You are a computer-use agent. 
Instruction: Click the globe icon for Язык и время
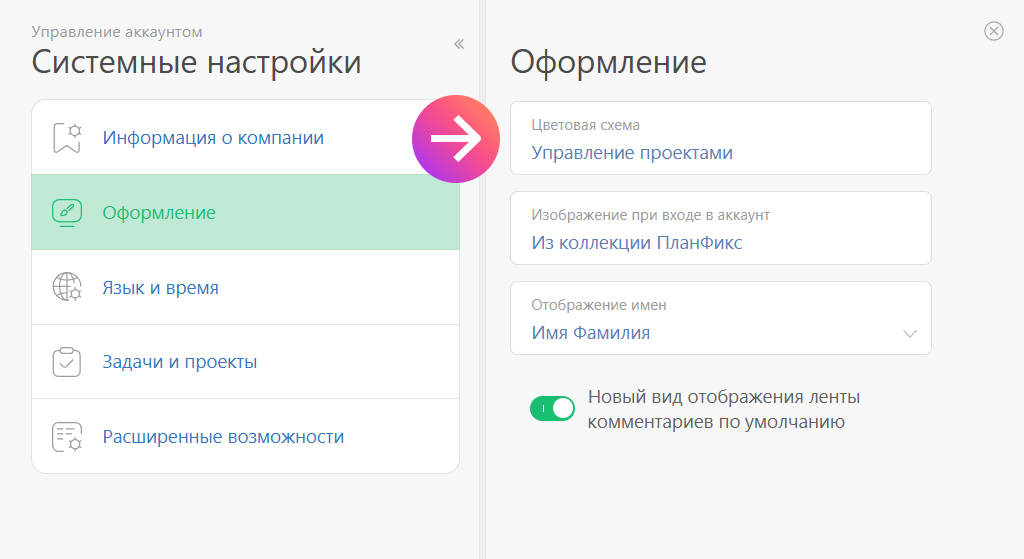67,287
